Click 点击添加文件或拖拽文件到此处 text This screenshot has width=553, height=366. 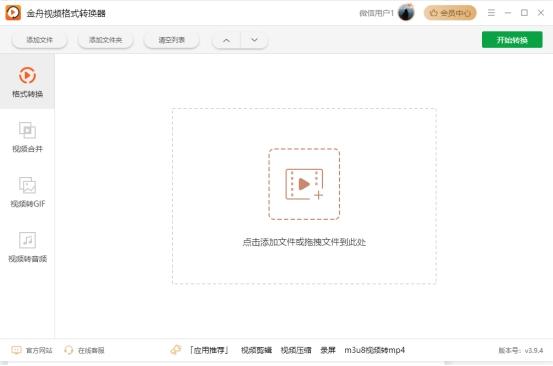304,242
